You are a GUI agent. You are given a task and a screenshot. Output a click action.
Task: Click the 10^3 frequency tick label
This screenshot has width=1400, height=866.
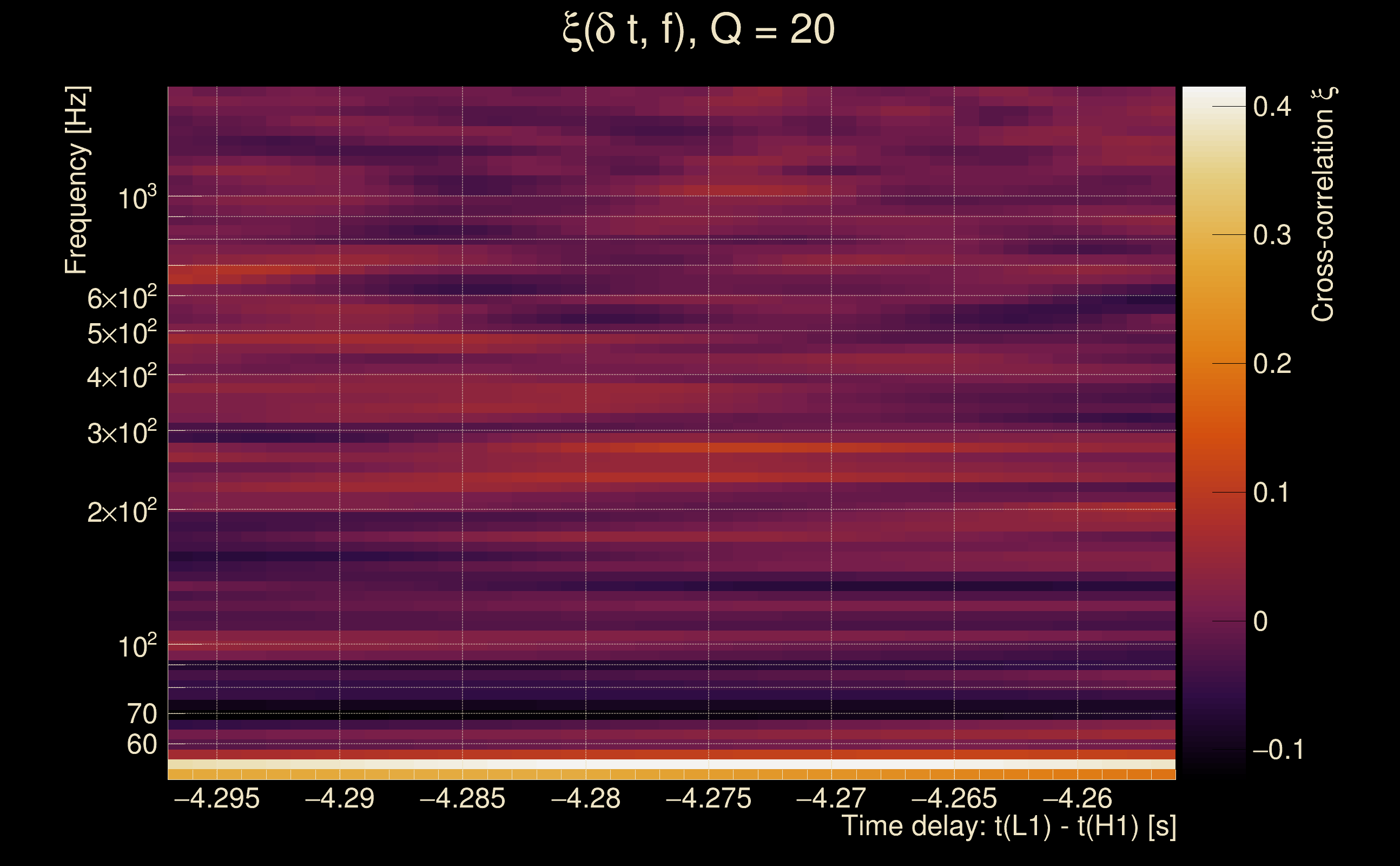coord(136,198)
